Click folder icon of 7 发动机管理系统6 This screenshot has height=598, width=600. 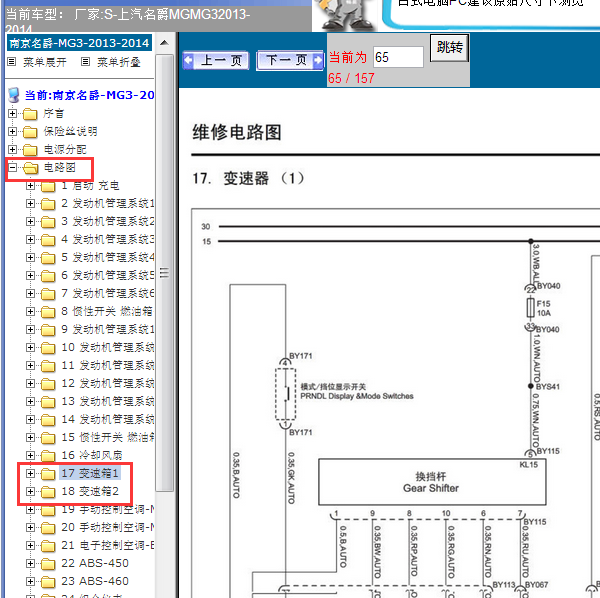[x=48, y=294]
